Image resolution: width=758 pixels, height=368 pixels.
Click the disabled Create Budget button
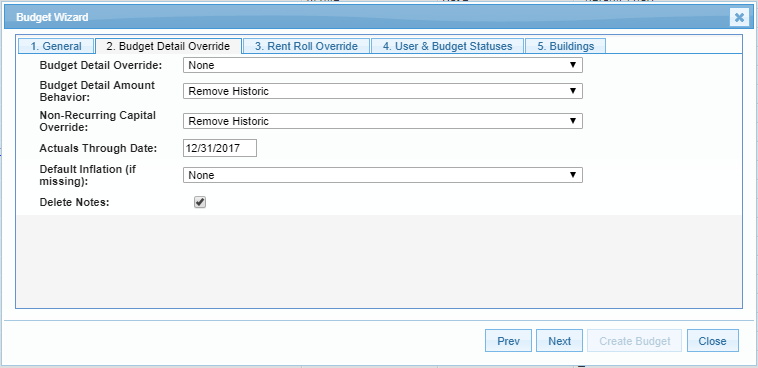635,341
